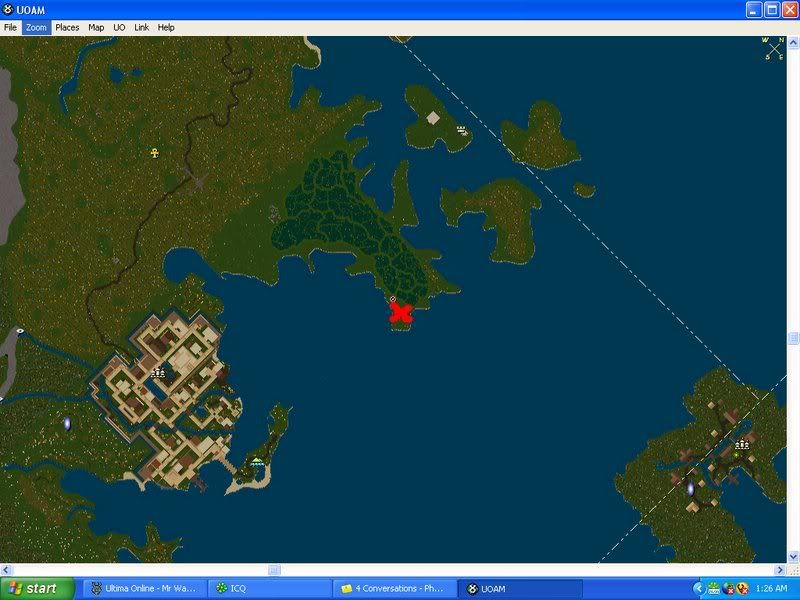This screenshot has width=800, height=600.
Task: Click the green dock marker on the small peninsula
Action: (x=257, y=462)
